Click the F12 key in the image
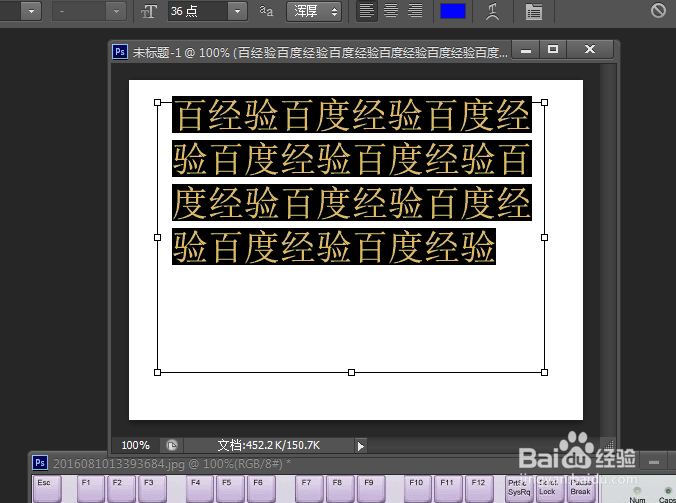This screenshot has width=676, height=503. [479, 488]
